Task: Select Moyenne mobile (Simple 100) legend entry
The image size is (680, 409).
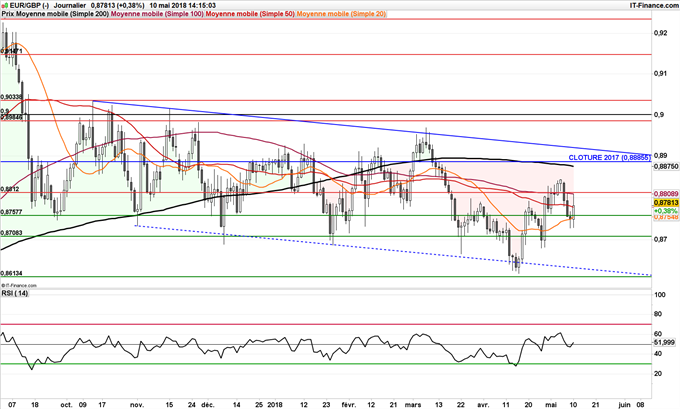Action: [x=157, y=14]
